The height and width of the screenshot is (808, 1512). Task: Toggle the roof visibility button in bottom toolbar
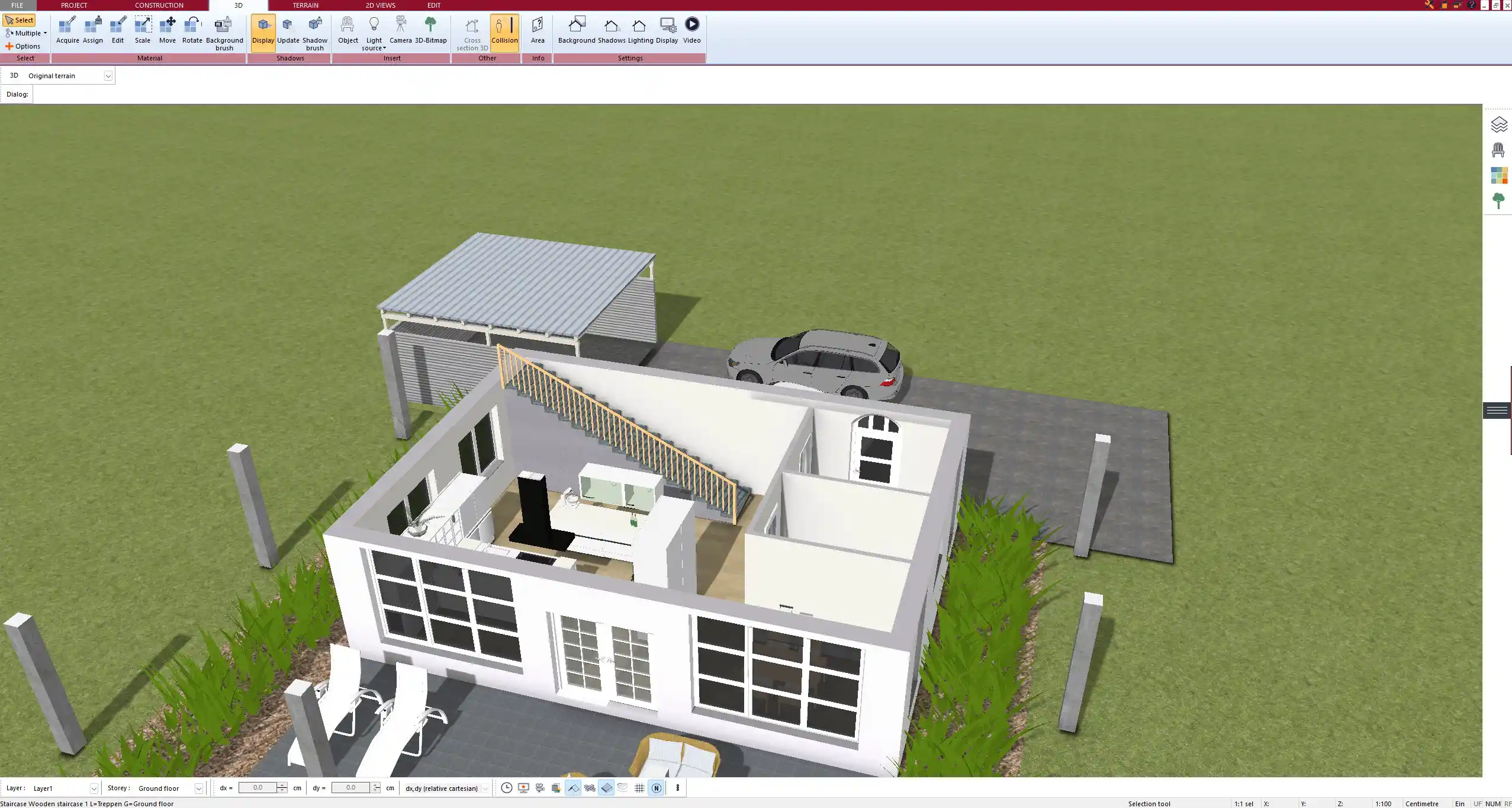[573, 788]
